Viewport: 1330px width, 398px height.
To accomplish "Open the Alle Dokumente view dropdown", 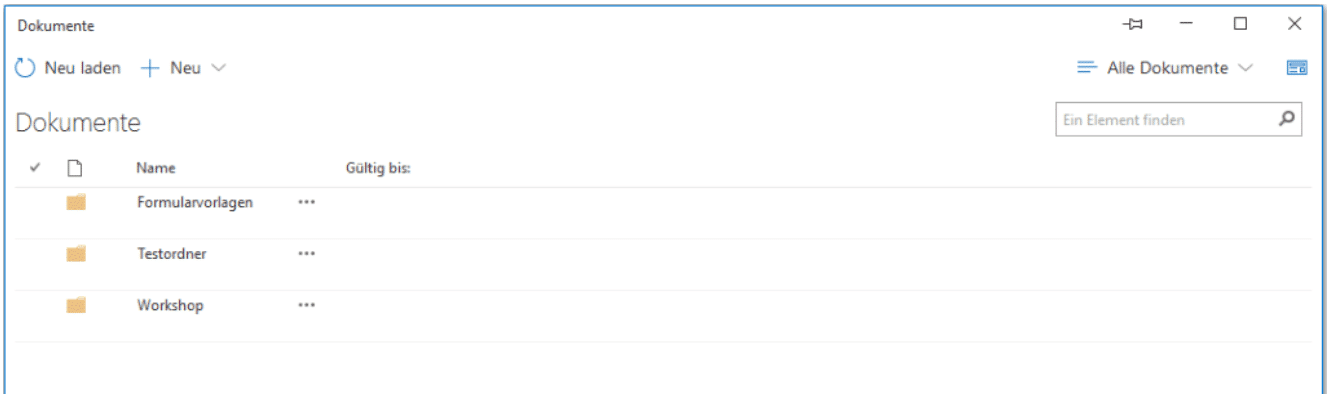I will [x=1165, y=68].
